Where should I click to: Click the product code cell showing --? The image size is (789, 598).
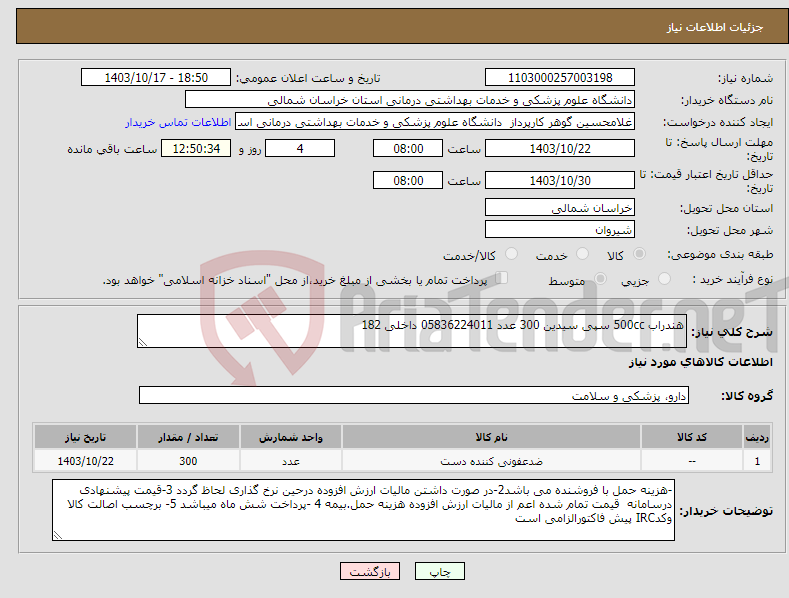tap(692, 461)
